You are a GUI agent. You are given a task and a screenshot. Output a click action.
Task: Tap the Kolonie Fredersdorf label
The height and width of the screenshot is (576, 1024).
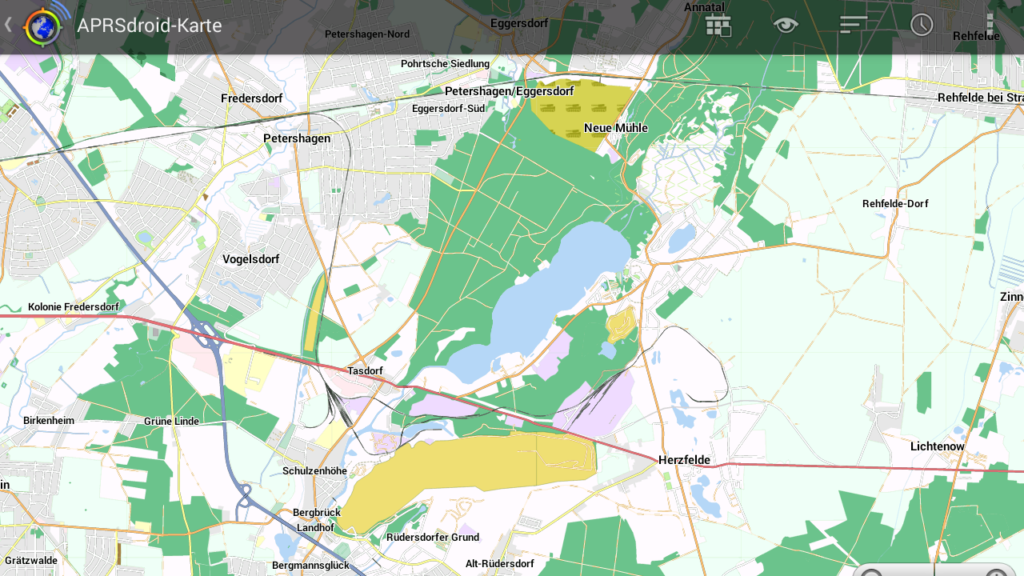[x=73, y=307]
